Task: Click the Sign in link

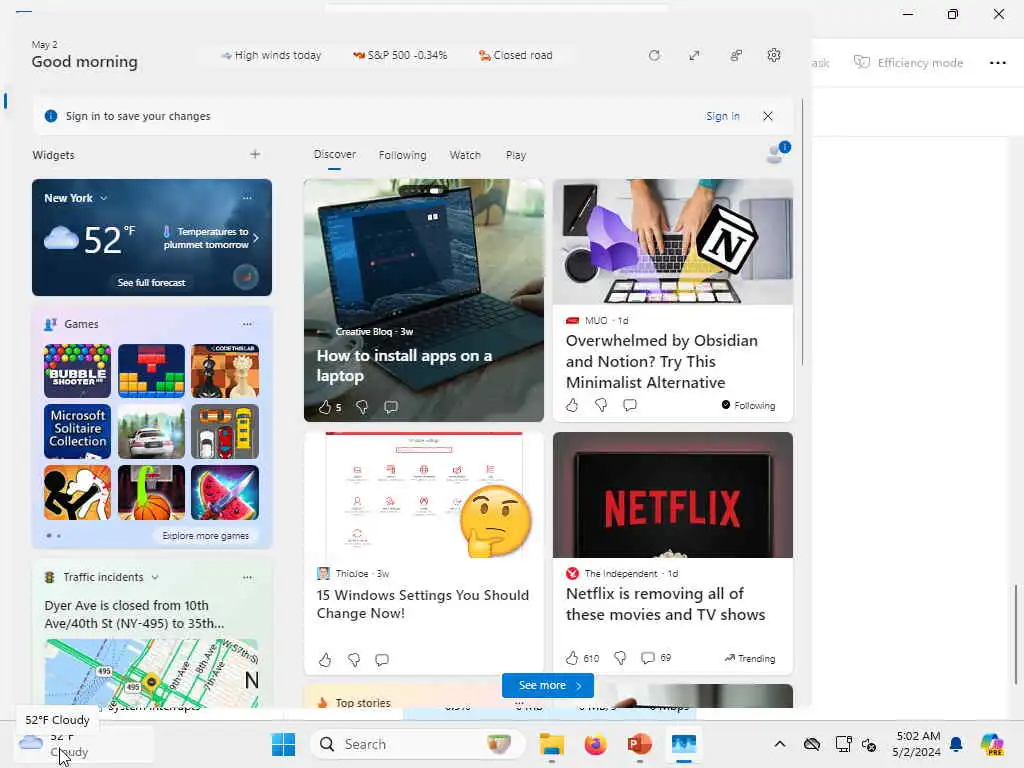Action: pos(722,116)
